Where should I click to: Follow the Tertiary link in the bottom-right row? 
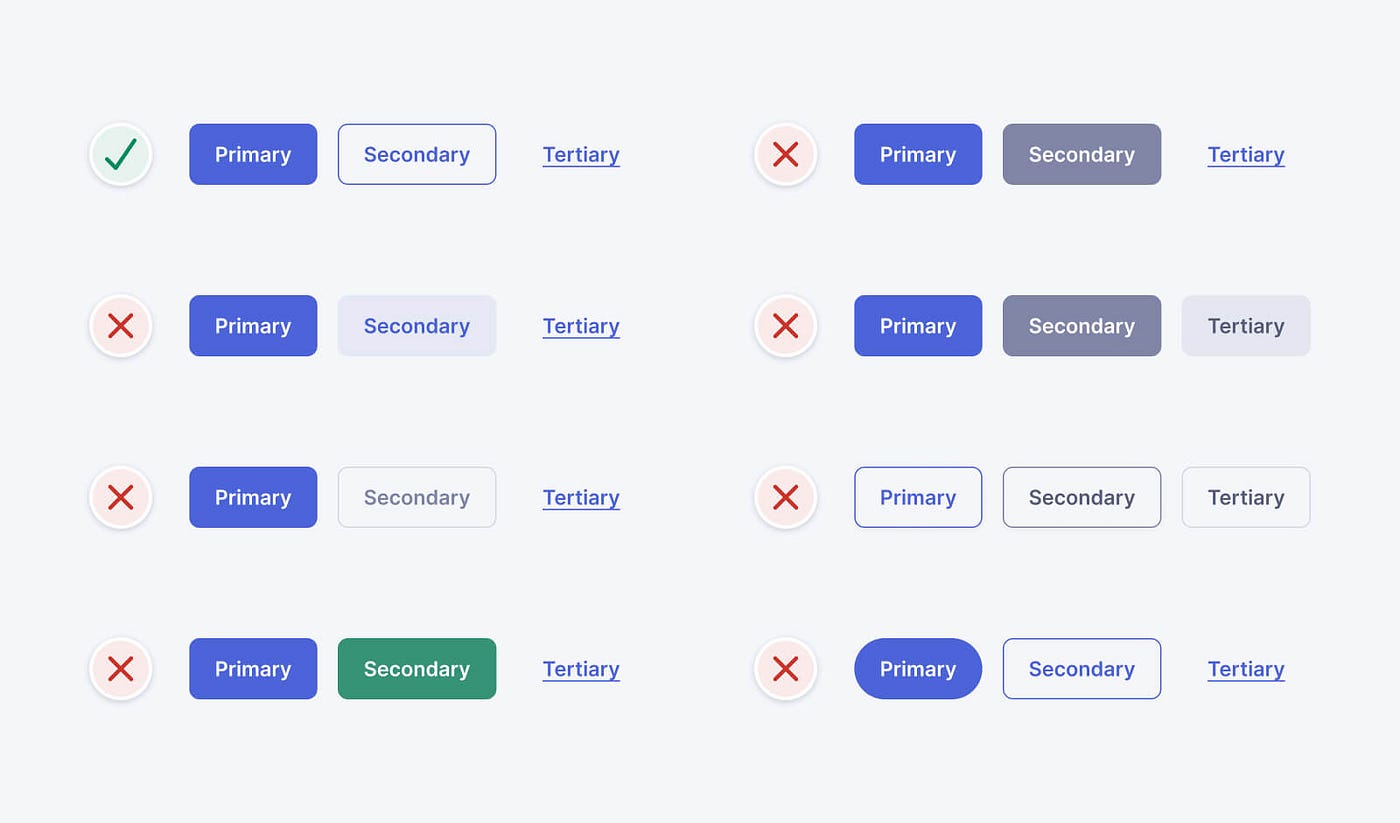point(1245,668)
